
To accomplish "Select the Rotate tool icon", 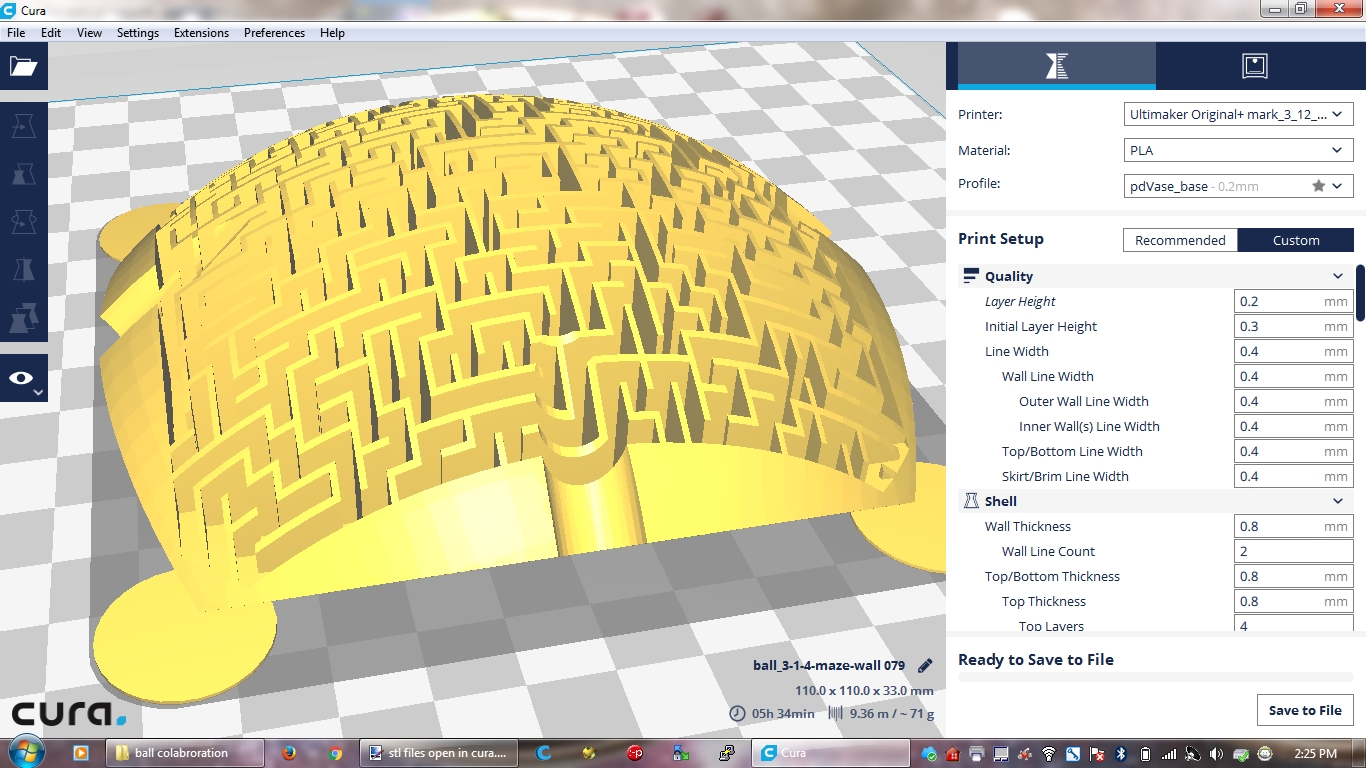I will [23, 221].
